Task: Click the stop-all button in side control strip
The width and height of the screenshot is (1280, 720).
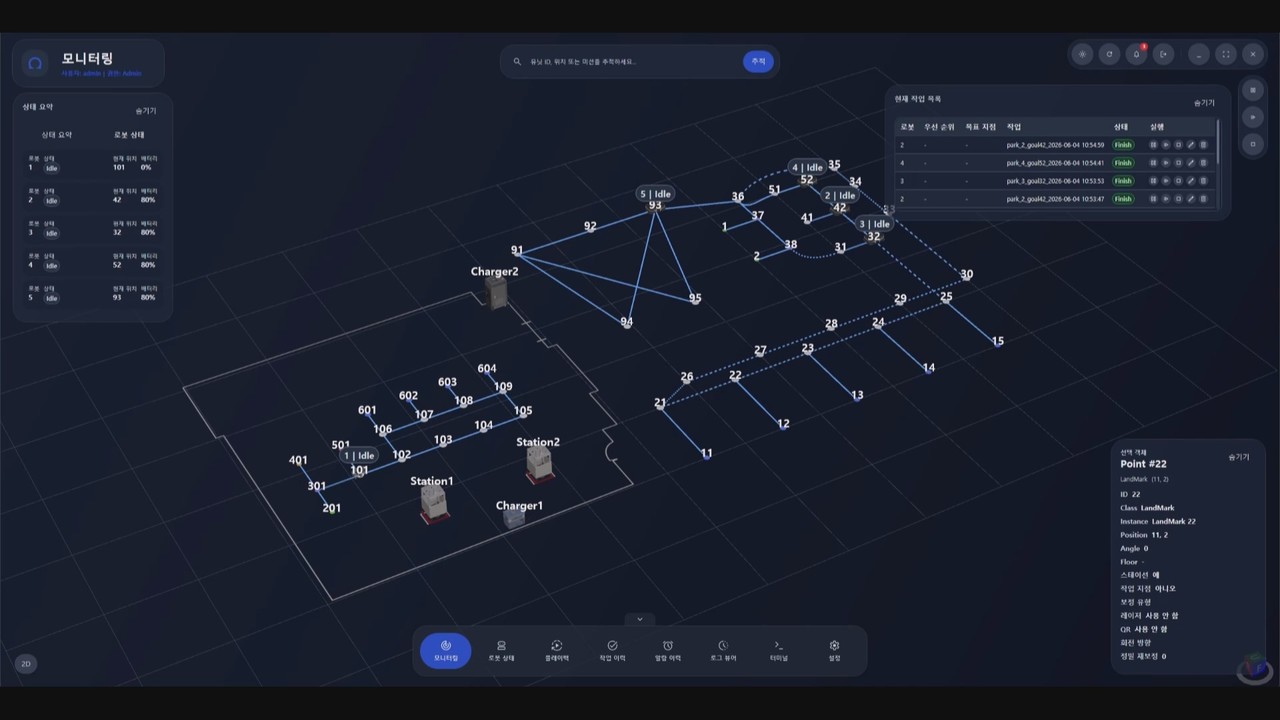Action: (x=1253, y=144)
